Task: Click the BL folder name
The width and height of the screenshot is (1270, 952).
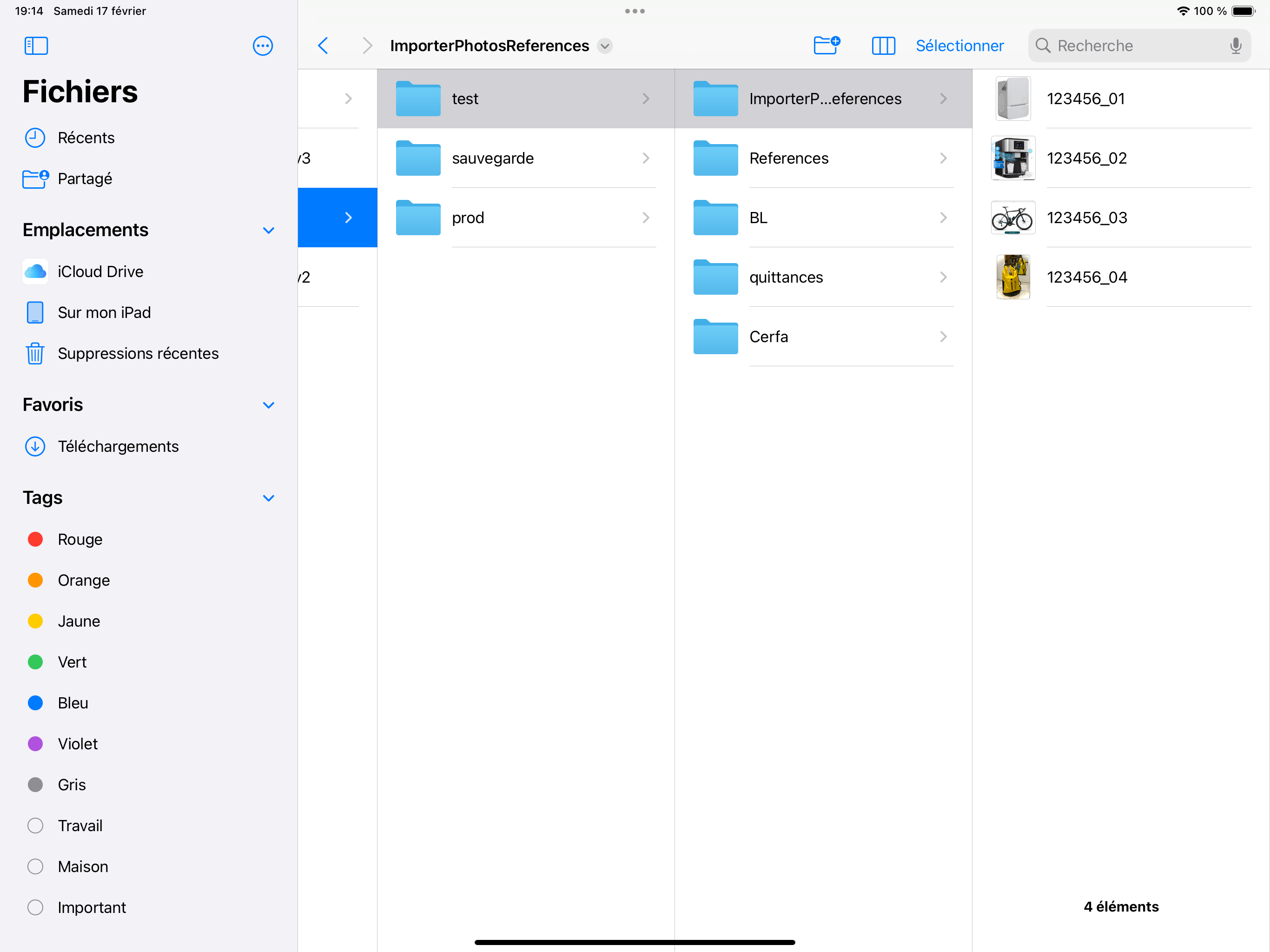Action: [x=758, y=218]
